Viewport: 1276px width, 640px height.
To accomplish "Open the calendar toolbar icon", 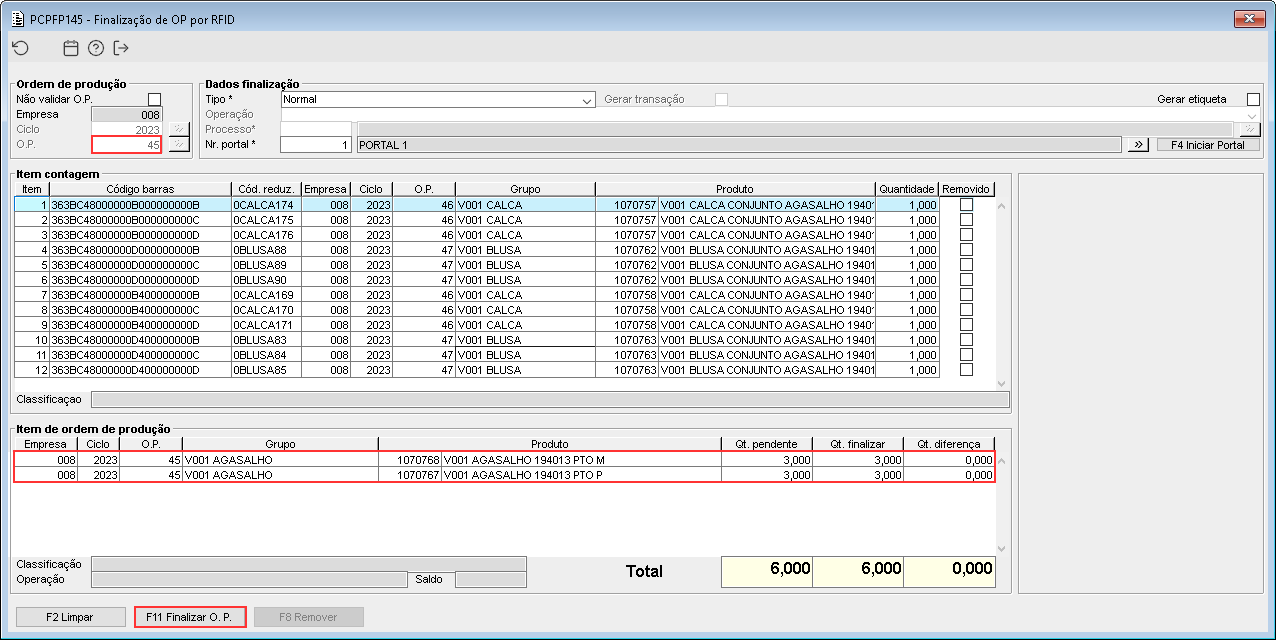I will coord(70,47).
